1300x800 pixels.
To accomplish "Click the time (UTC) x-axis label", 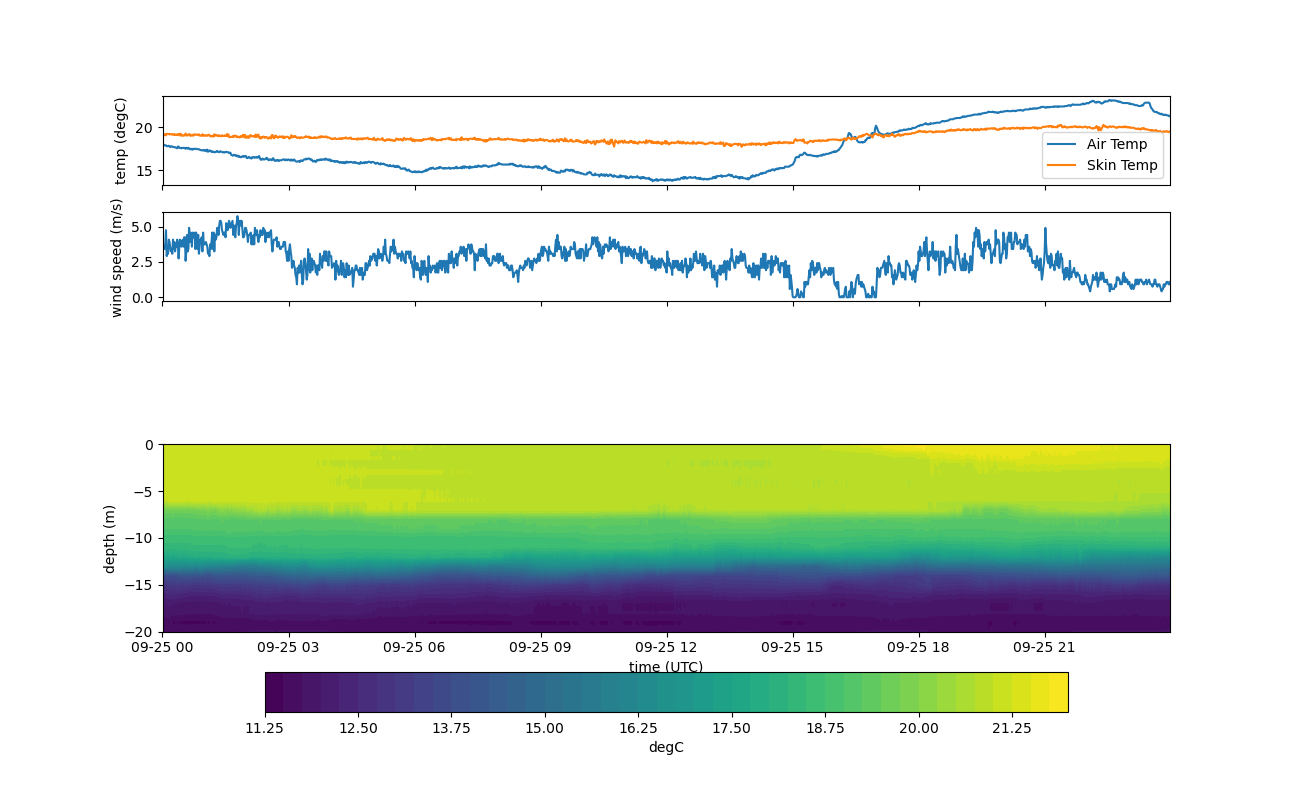I will click(666, 667).
